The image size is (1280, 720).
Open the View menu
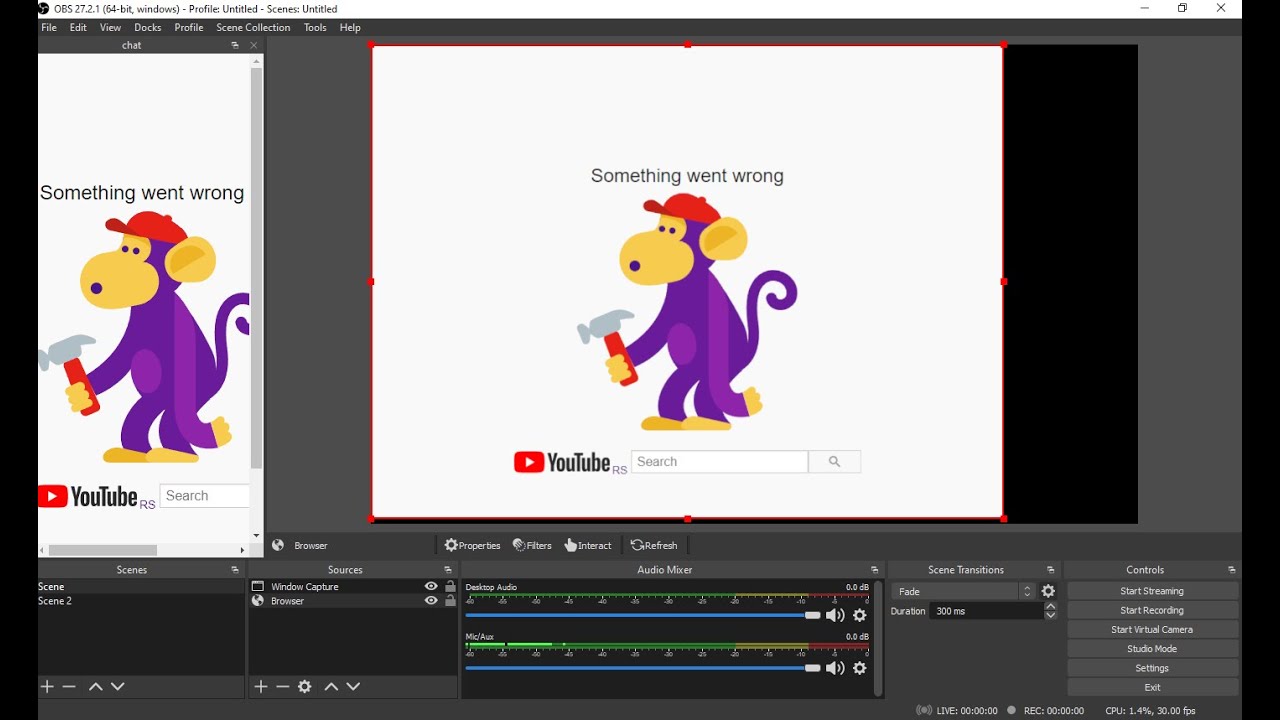click(x=111, y=28)
